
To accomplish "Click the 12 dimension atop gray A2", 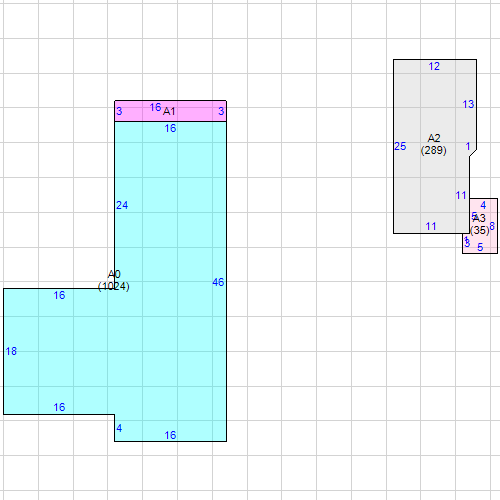I will coord(434,66).
